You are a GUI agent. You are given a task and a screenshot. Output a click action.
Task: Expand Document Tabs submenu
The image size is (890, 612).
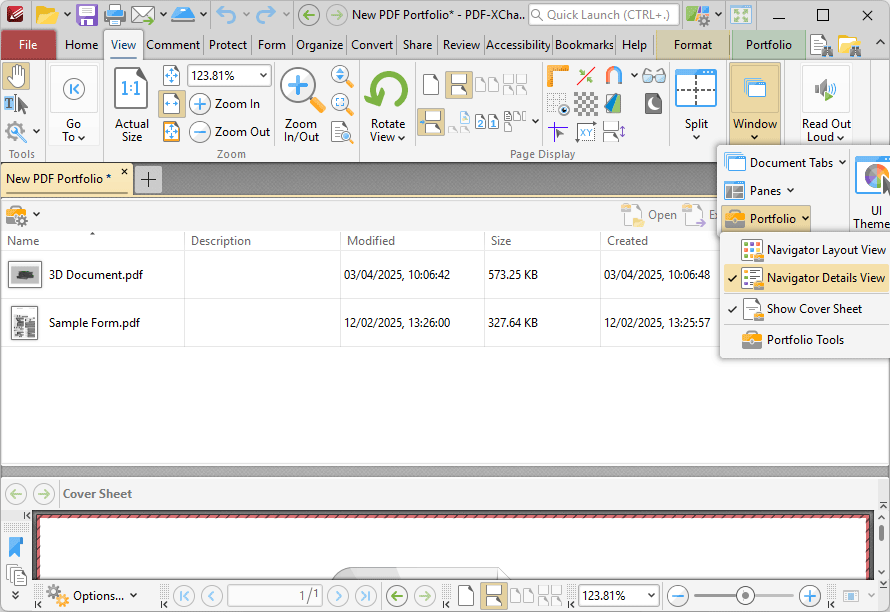pyautogui.click(x=786, y=163)
